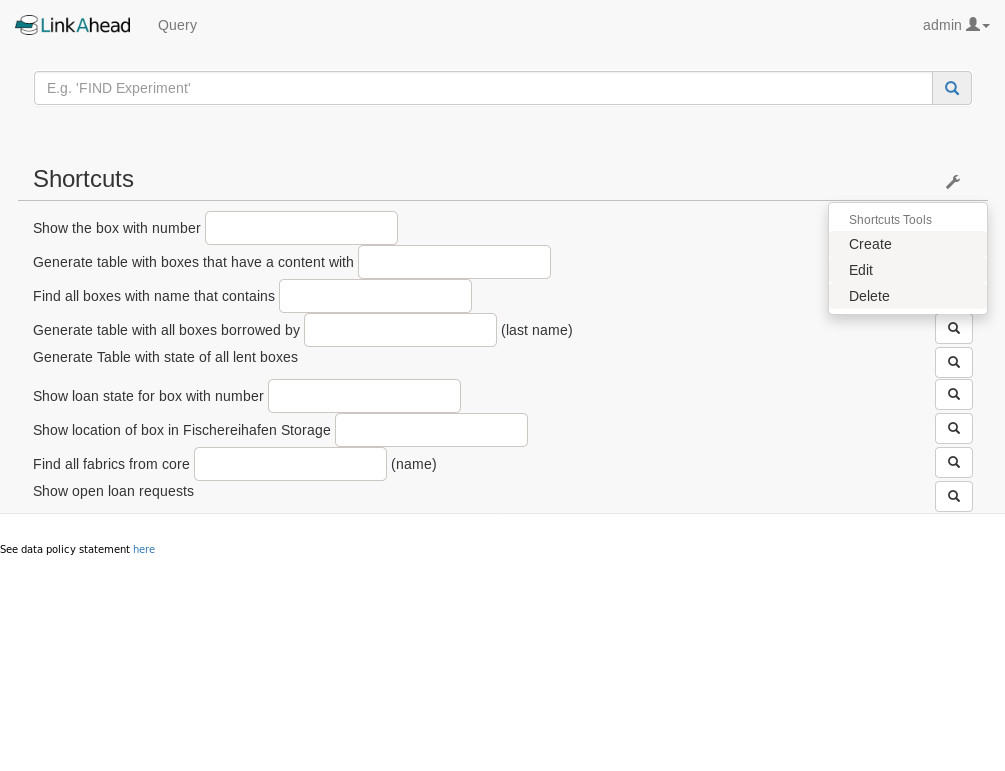Run search for Fischereihafen Storage location
Viewport: 1005px width, 771px height.
coord(954,428)
